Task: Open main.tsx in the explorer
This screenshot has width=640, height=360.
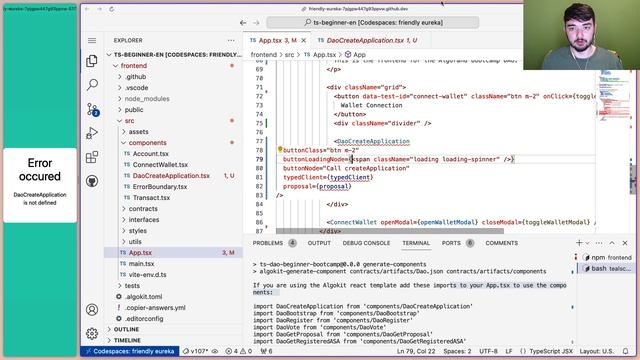Action: click(x=141, y=264)
